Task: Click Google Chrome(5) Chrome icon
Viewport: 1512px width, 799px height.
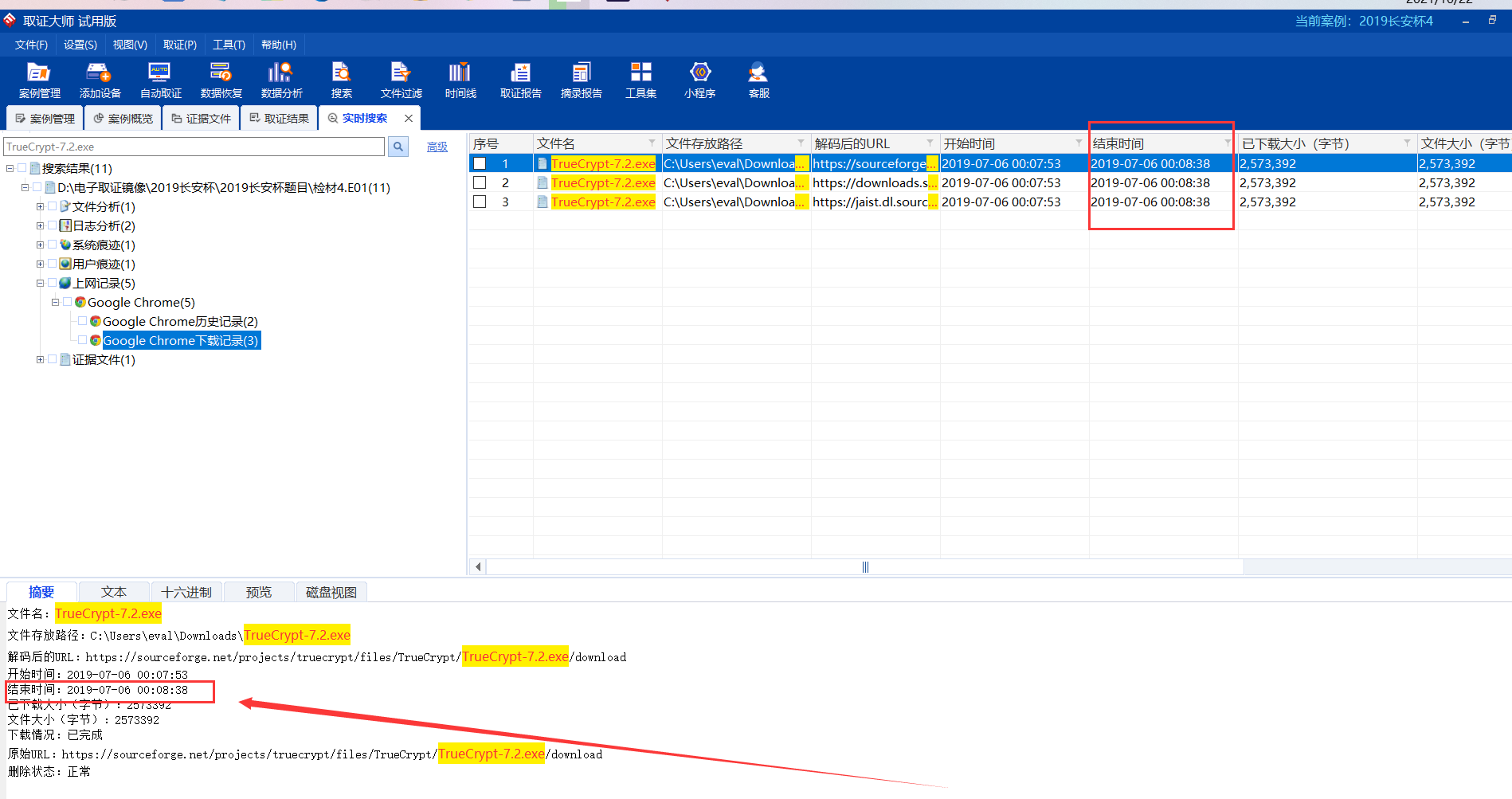Action: (80, 302)
